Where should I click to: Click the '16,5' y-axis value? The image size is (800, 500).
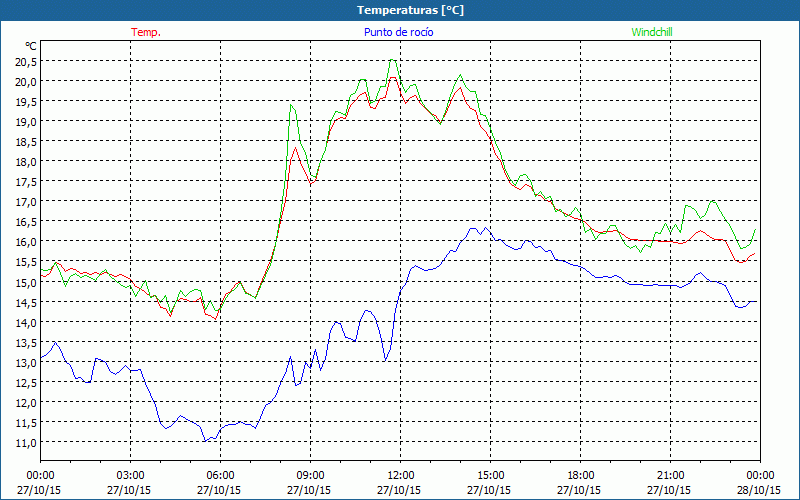tap(26, 222)
